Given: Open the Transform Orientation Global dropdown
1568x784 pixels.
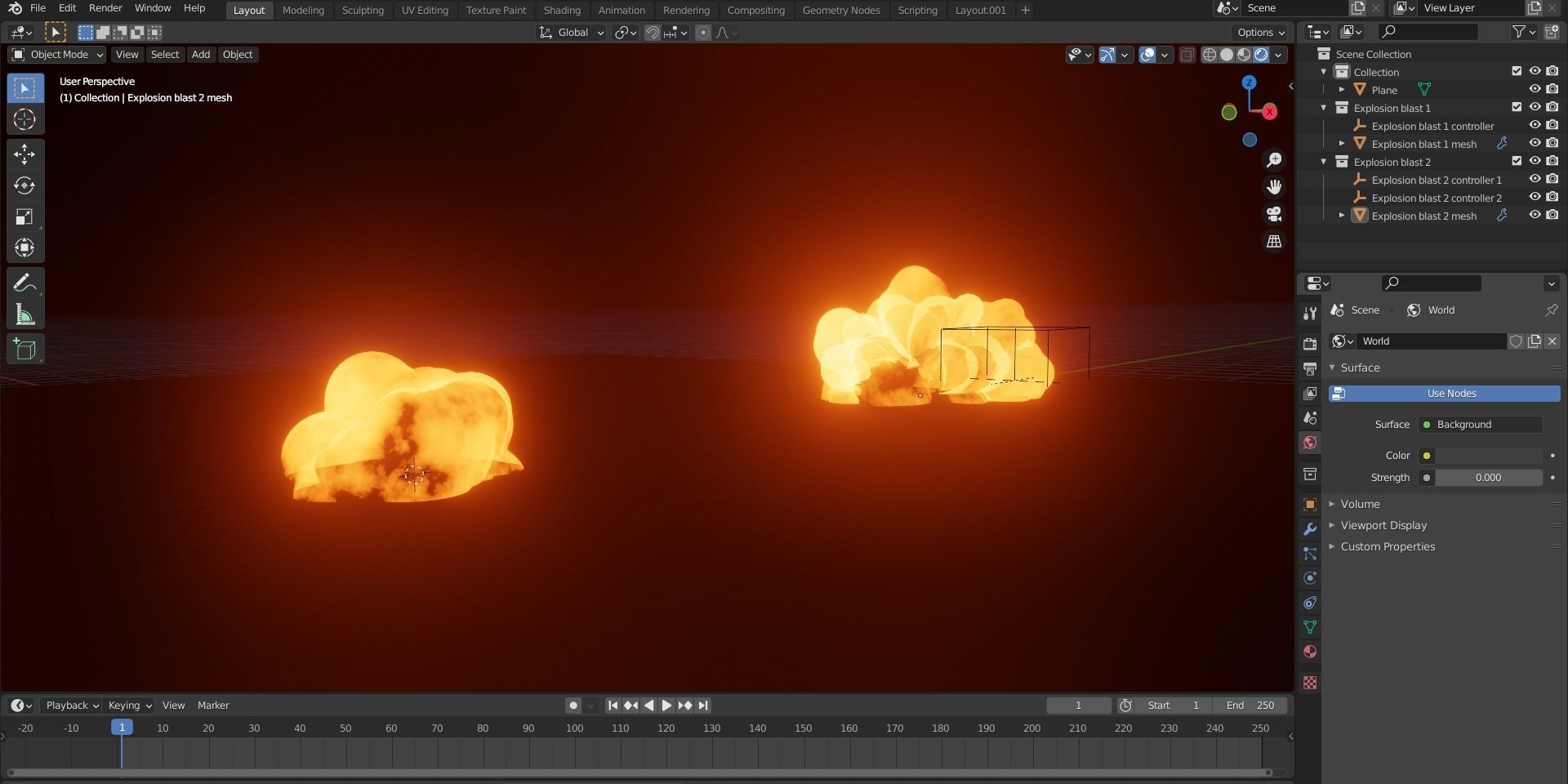Looking at the screenshot, I should tap(572, 33).
